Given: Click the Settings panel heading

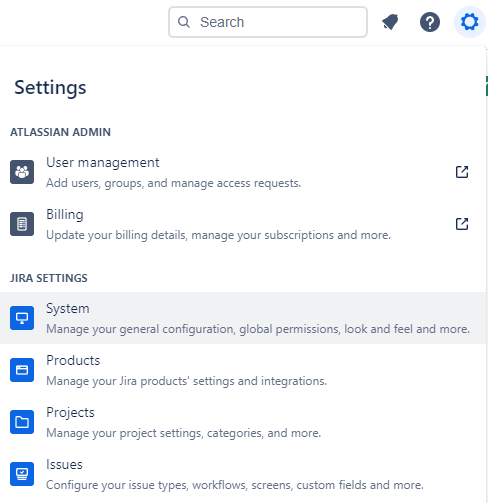Looking at the screenshot, I should point(50,88).
